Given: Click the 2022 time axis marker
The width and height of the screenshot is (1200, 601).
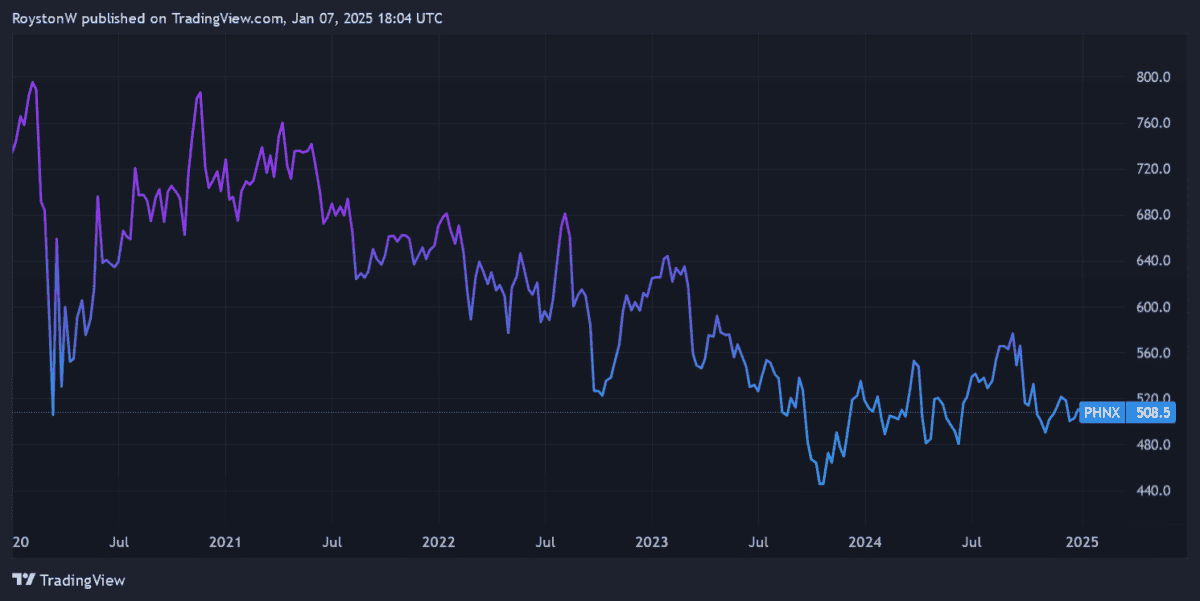Looking at the screenshot, I should pyautogui.click(x=438, y=542).
